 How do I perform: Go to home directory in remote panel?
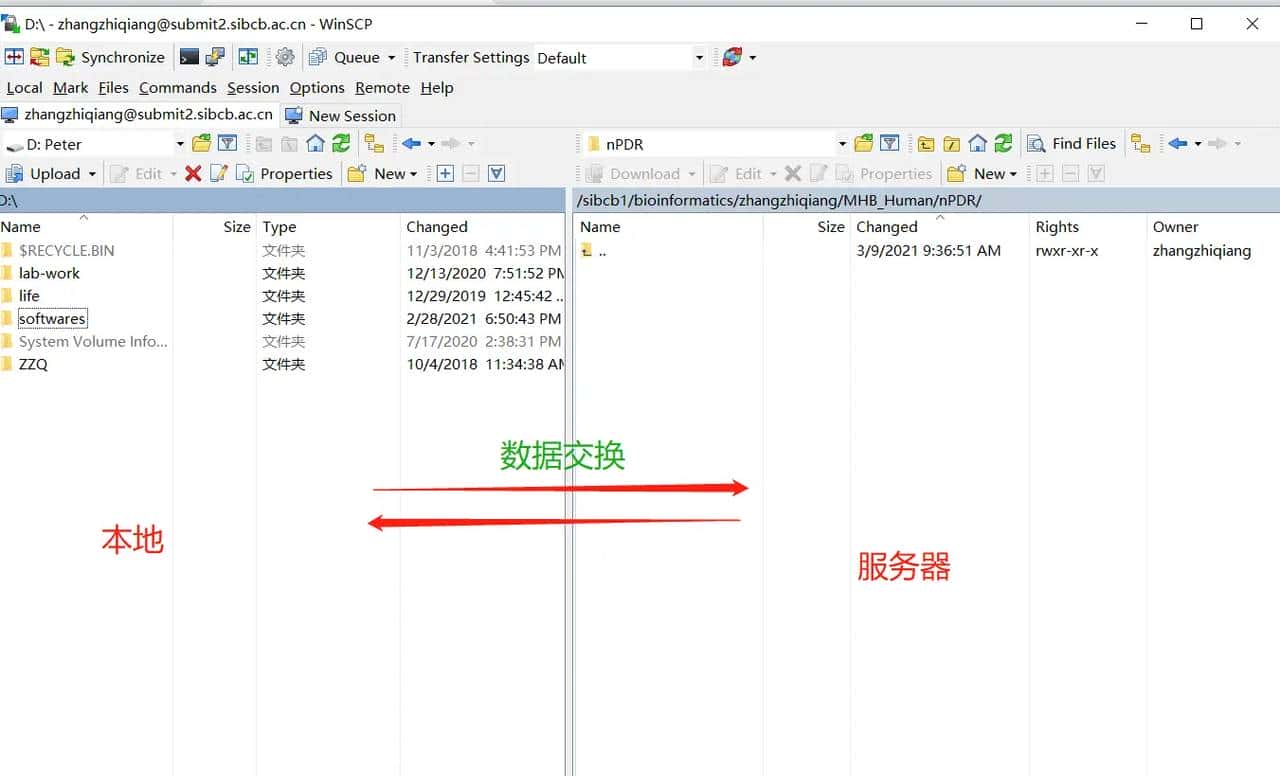pos(978,143)
